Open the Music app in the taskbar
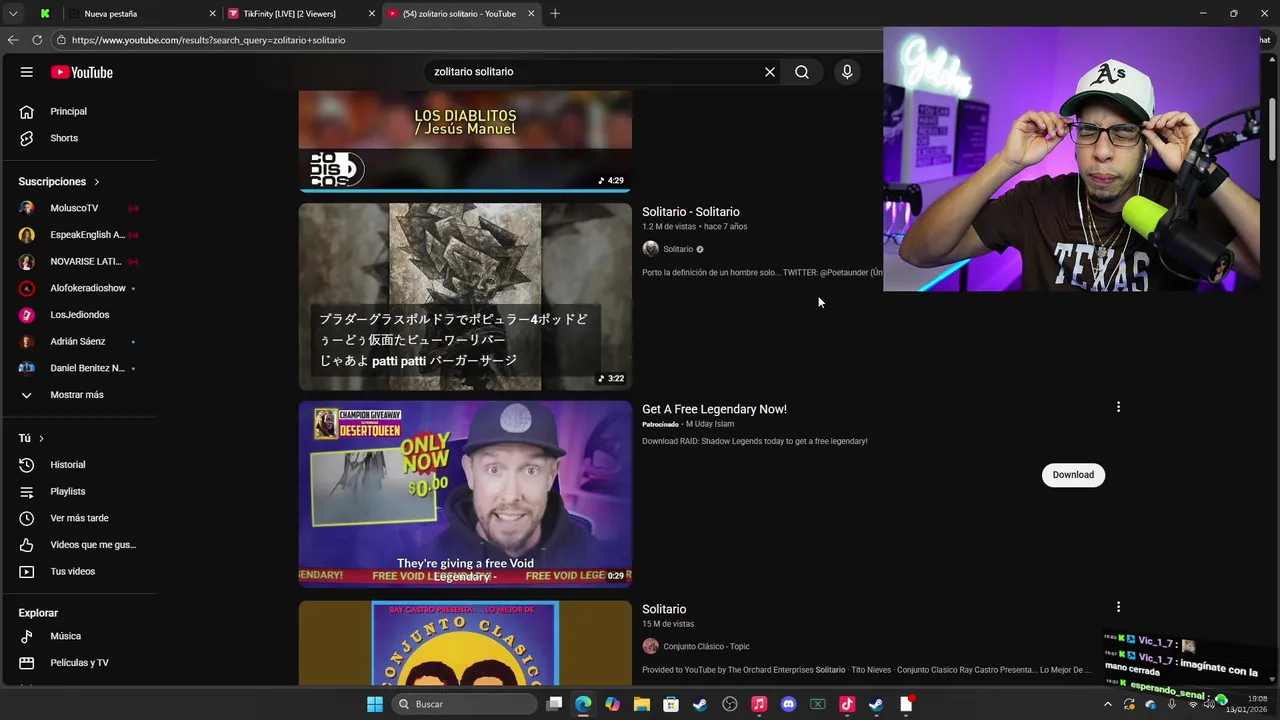1280x720 pixels. [x=759, y=704]
